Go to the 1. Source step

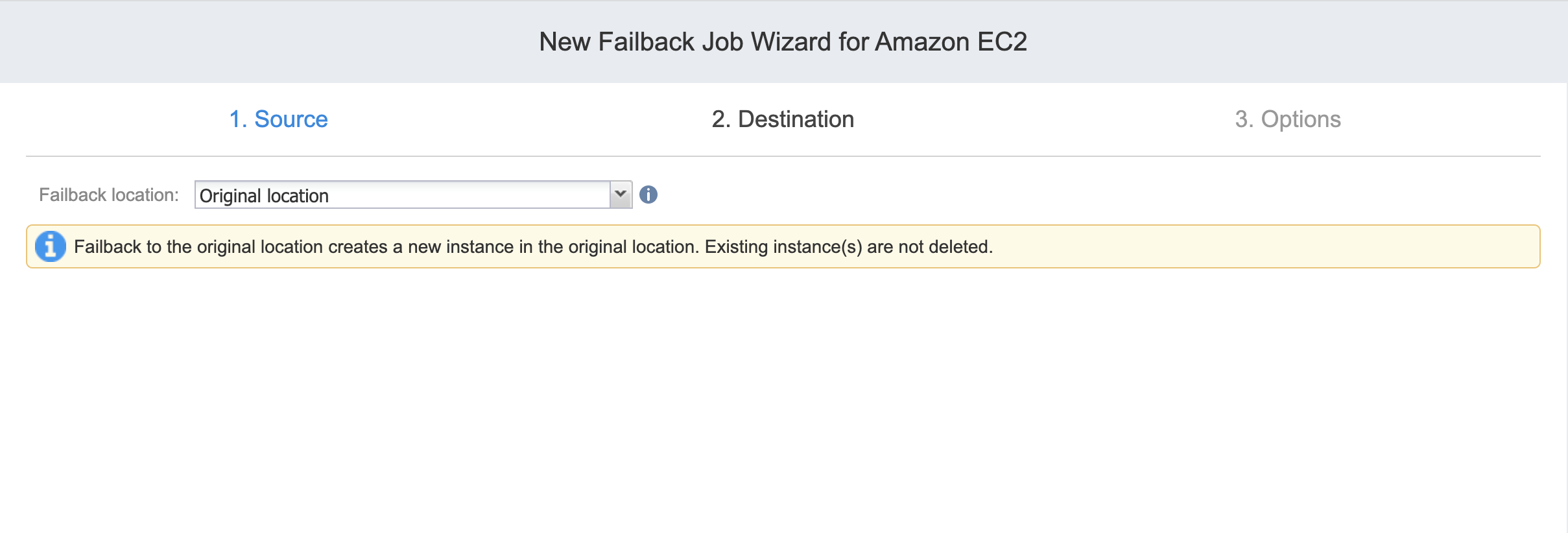[278, 119]
